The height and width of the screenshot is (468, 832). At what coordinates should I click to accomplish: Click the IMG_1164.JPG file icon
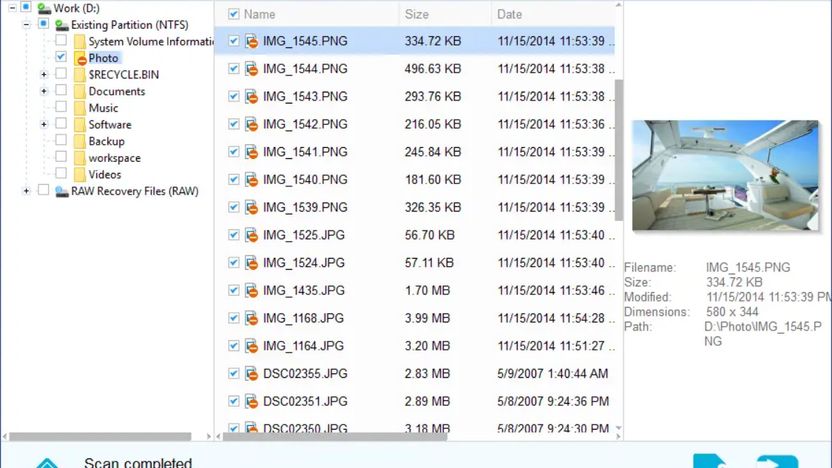point(252,346)
